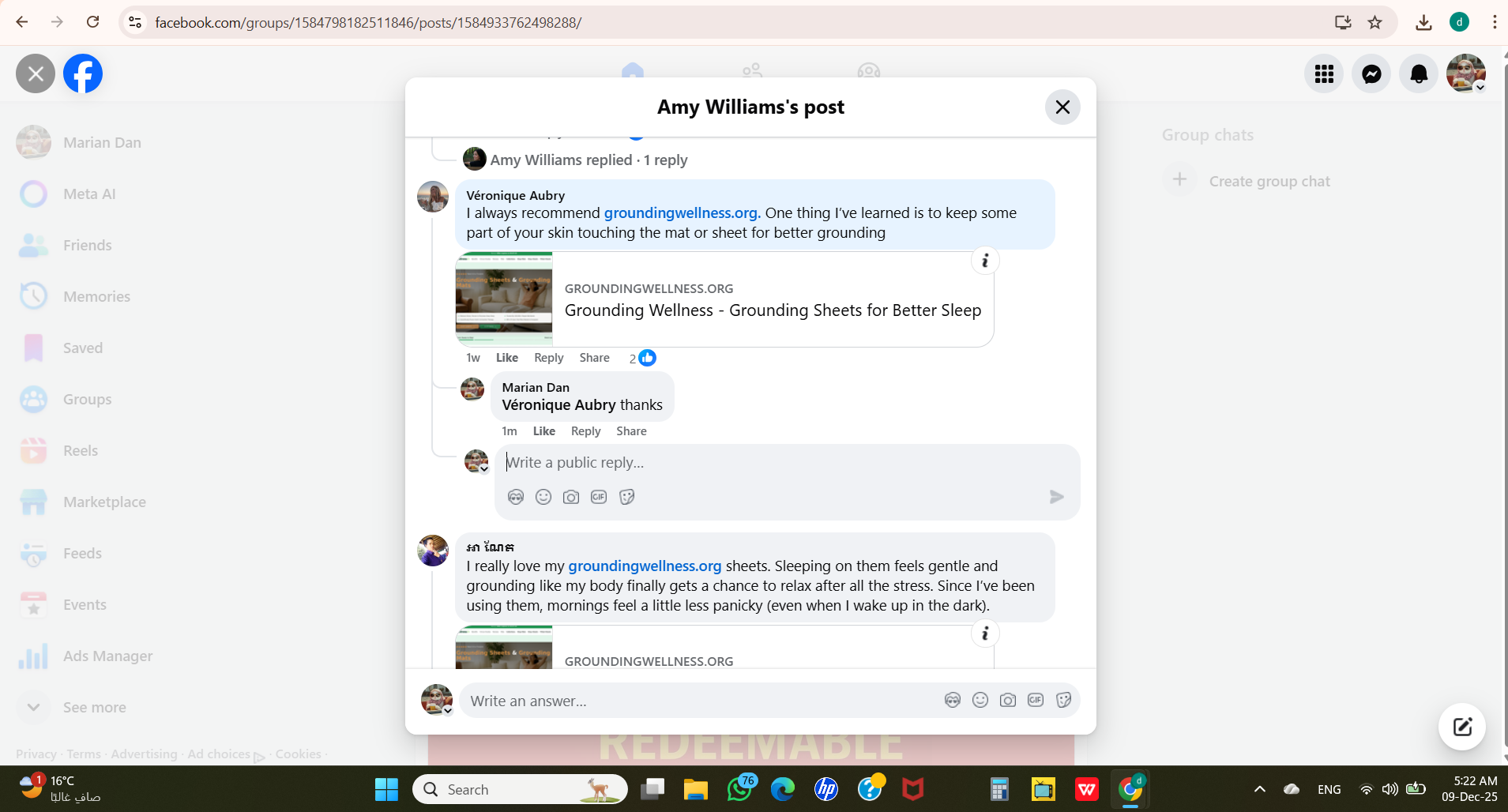This screenshot has width=1508, height=812.
Task: Open Chrome downloads icon
Action: [x=1423, y=22]
